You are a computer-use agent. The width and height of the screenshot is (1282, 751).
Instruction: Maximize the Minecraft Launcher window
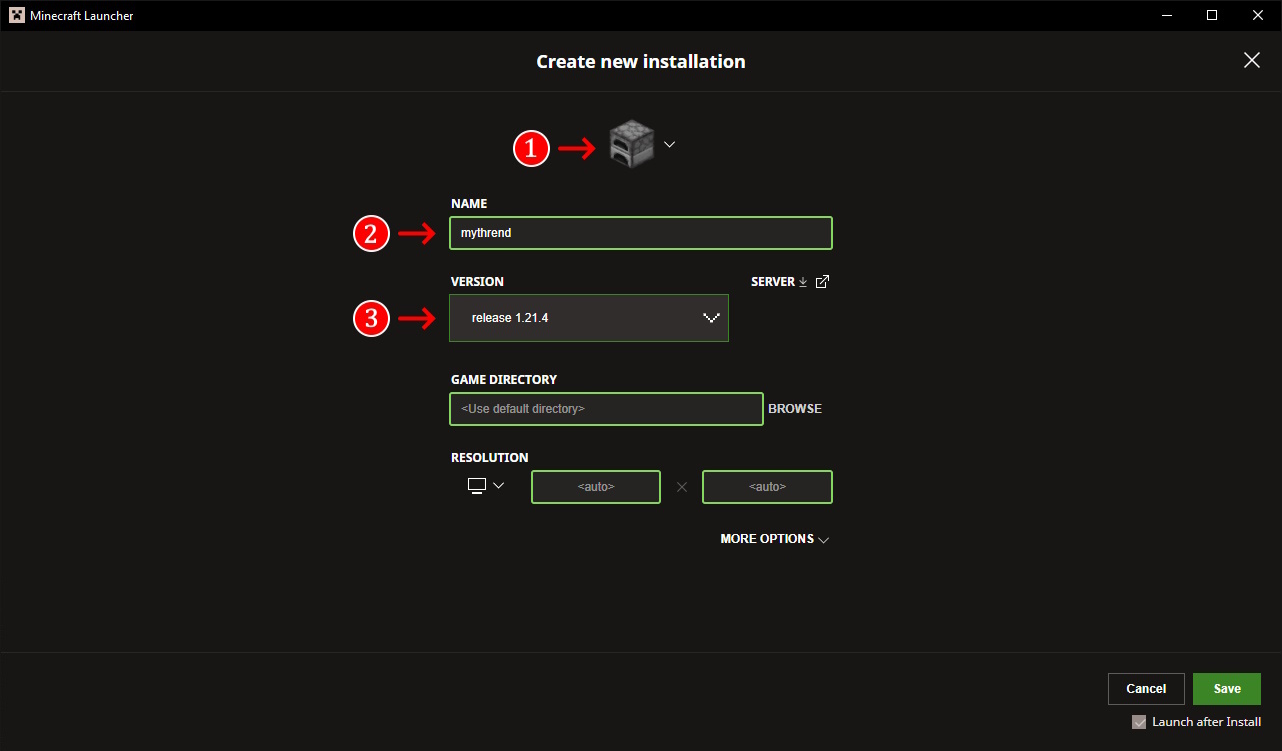pyautogui.click(x=1212, y=15)
